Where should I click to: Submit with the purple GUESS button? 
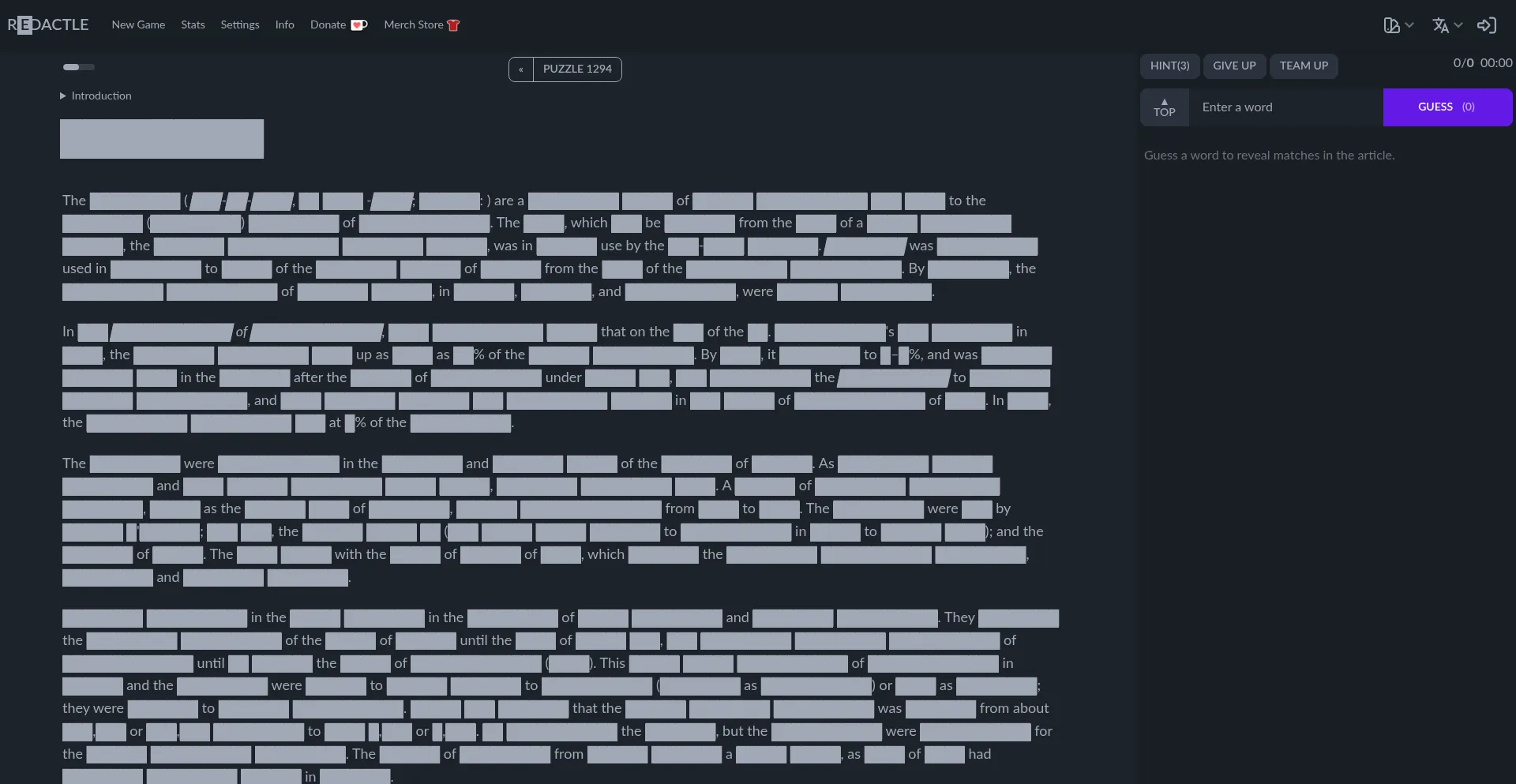(1447, 107)
